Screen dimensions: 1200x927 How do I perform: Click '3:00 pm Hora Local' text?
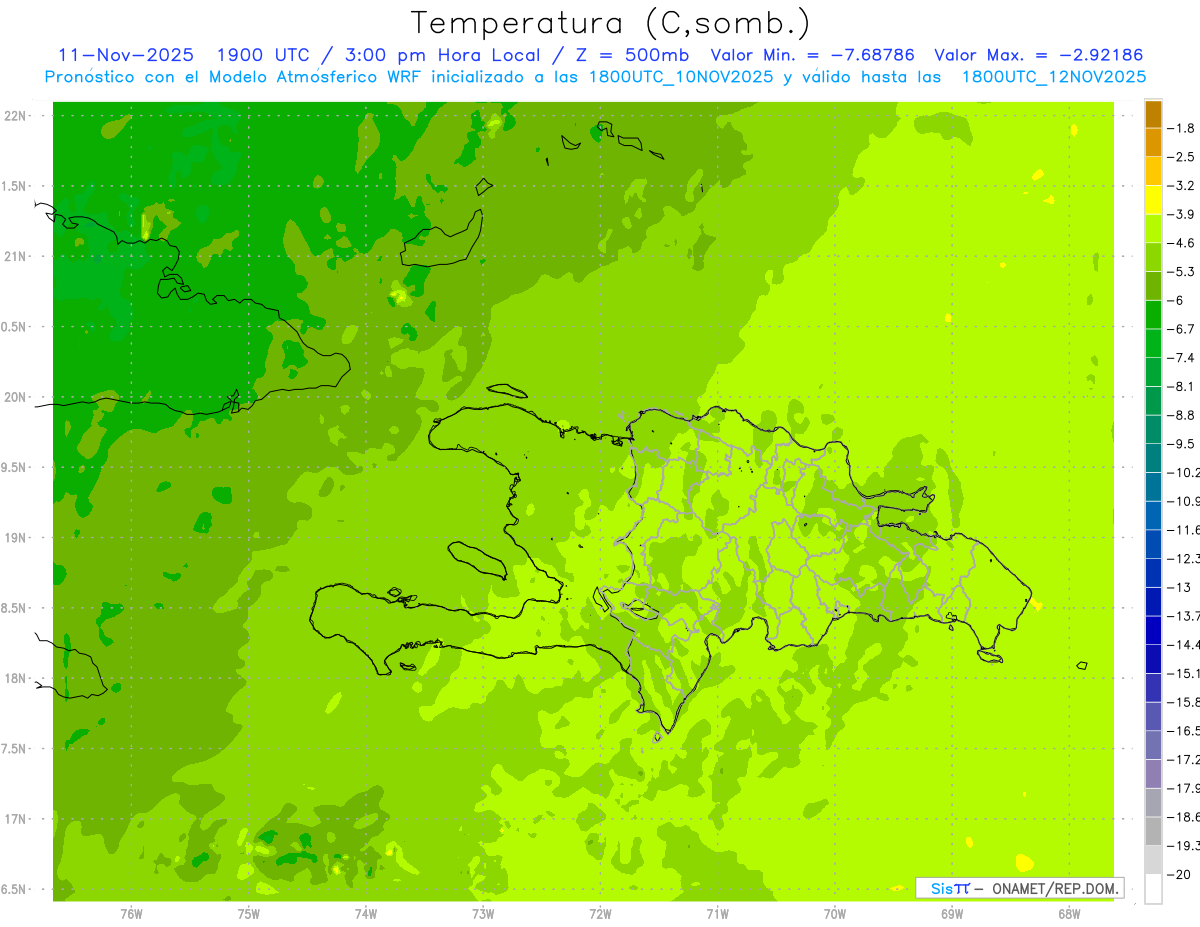[444, 55]
